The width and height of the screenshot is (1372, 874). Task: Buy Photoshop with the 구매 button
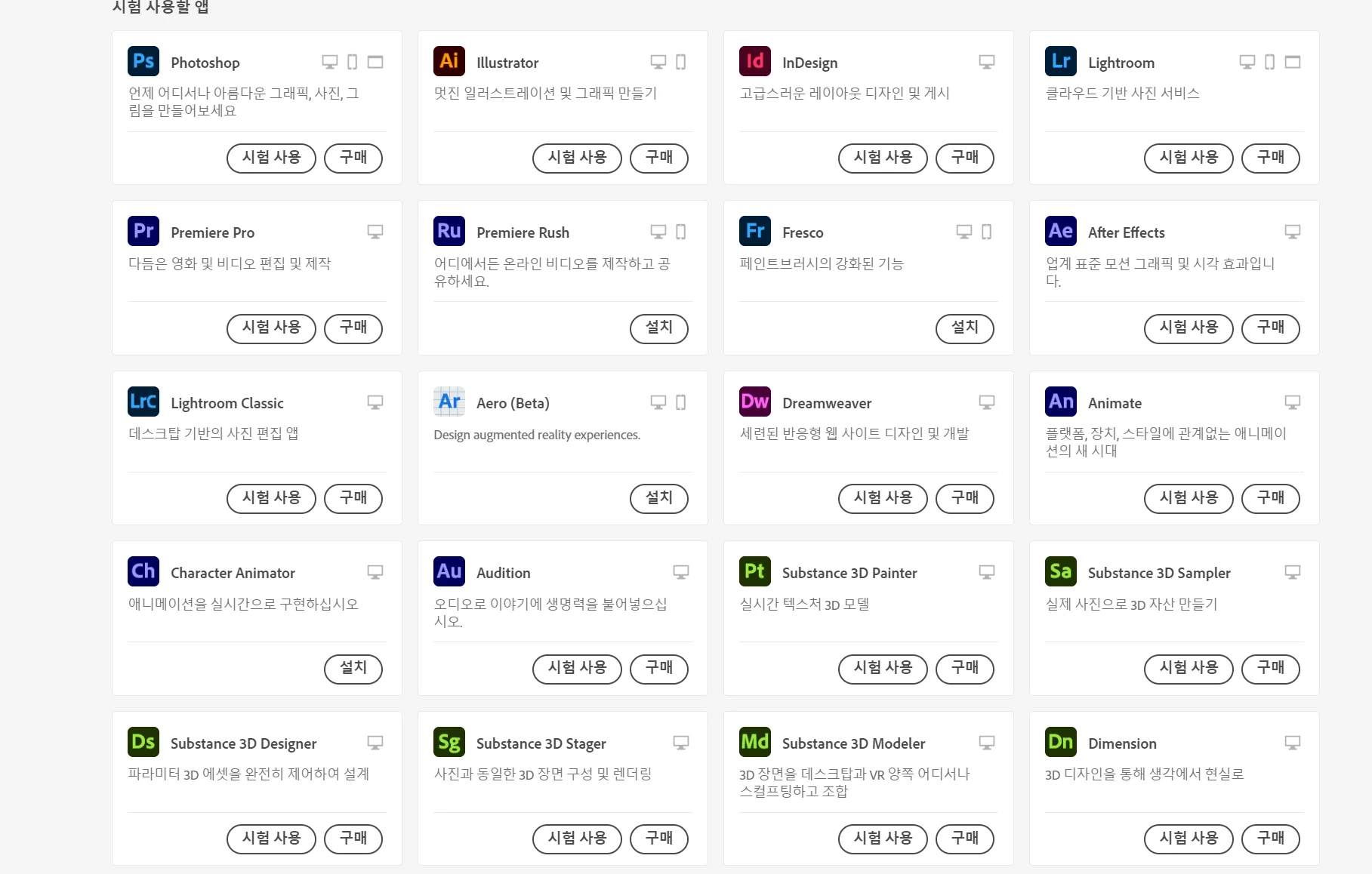point(353,158)
